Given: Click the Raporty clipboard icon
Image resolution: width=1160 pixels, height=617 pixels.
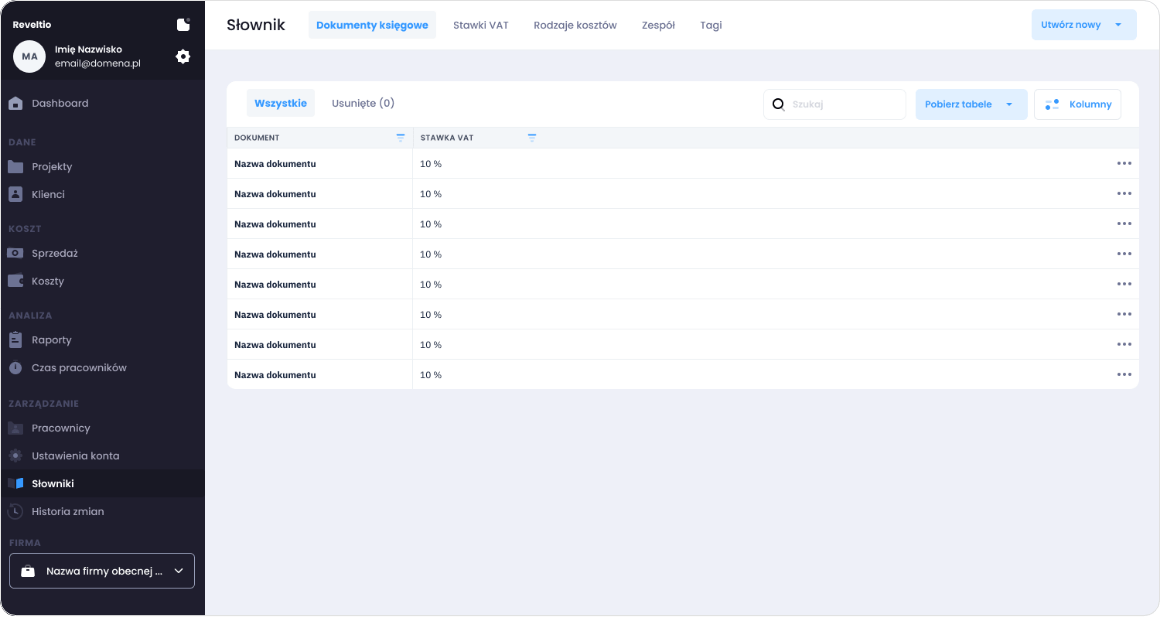Looking at the screenshot, I should point(15,340).
